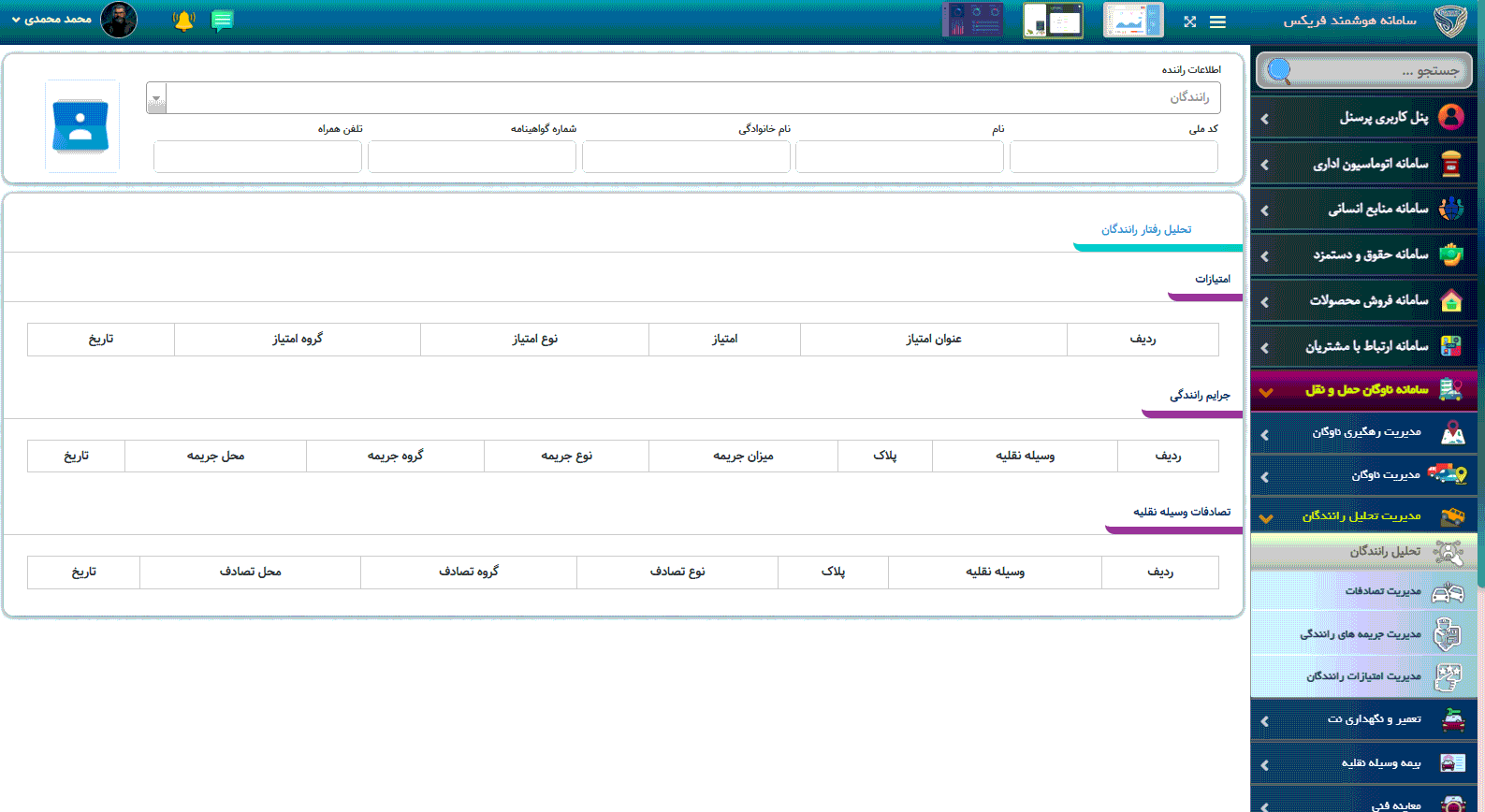
Task: Click the mobile phone input field
Action: coord(257,157)
